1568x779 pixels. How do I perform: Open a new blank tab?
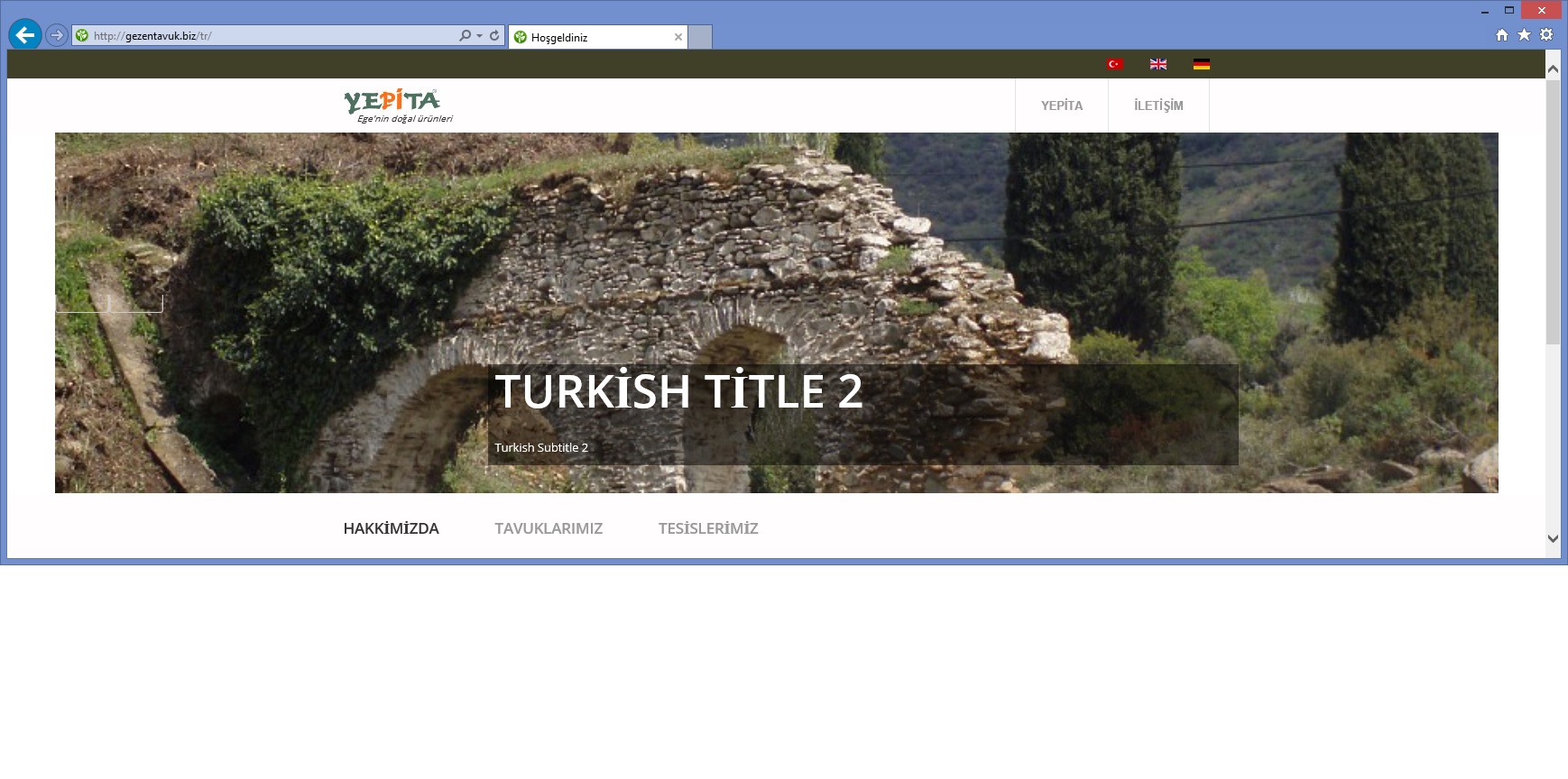tap(700, 37)
